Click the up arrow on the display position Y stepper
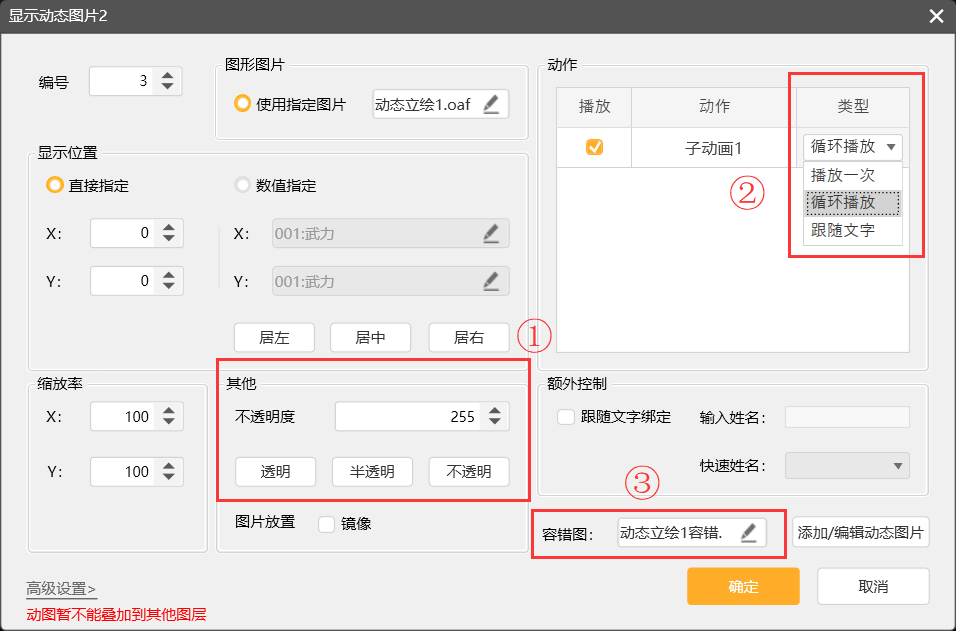This screenshot has width=956, height=631. coord(168,275)
